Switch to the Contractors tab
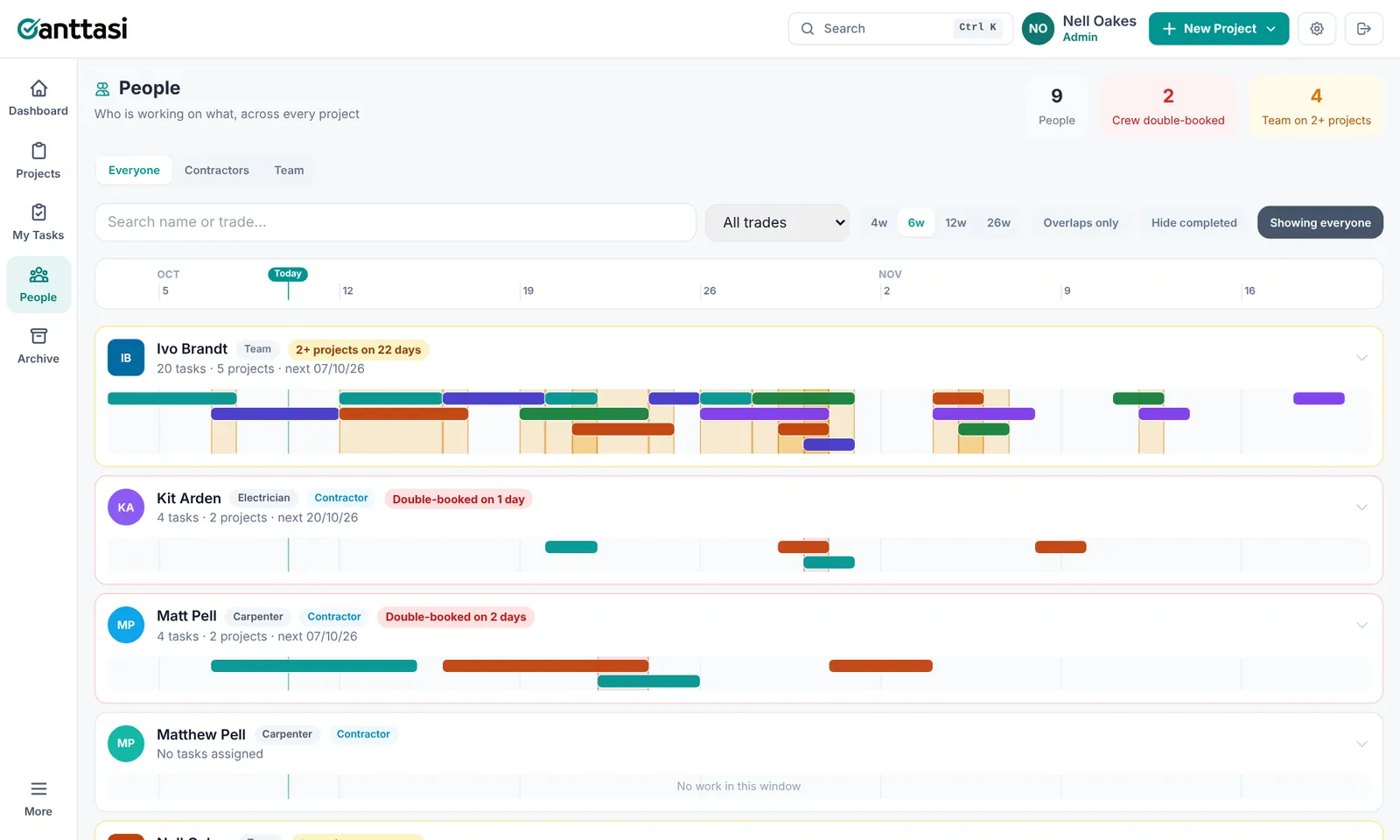Viewport: 1400px width, 840px height. tap(217, 171)
